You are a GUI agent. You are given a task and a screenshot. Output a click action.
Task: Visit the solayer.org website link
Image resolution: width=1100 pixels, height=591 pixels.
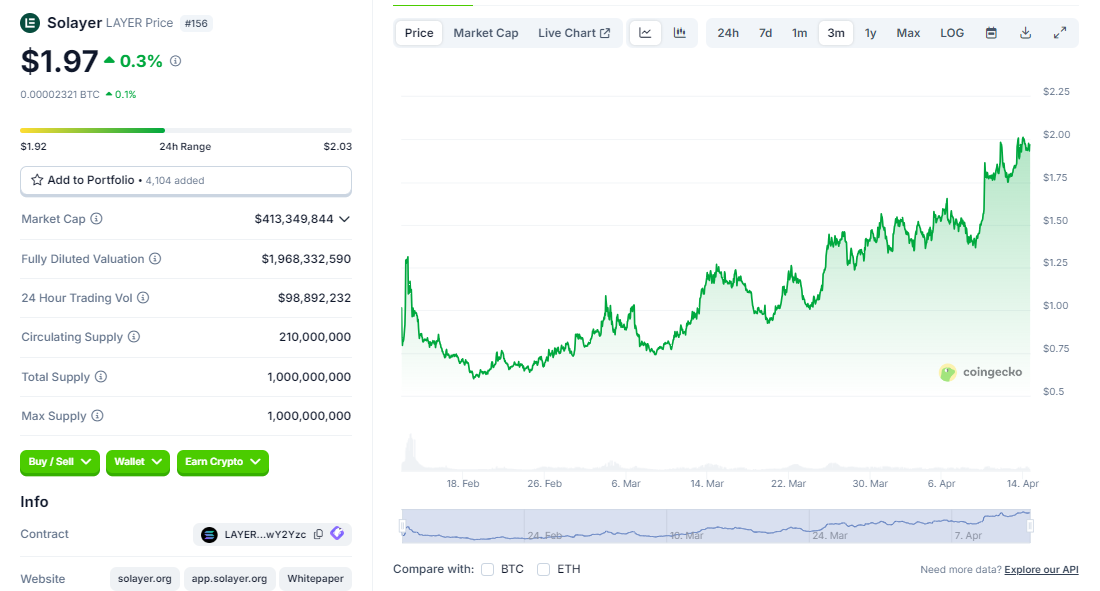coord(144,579)
